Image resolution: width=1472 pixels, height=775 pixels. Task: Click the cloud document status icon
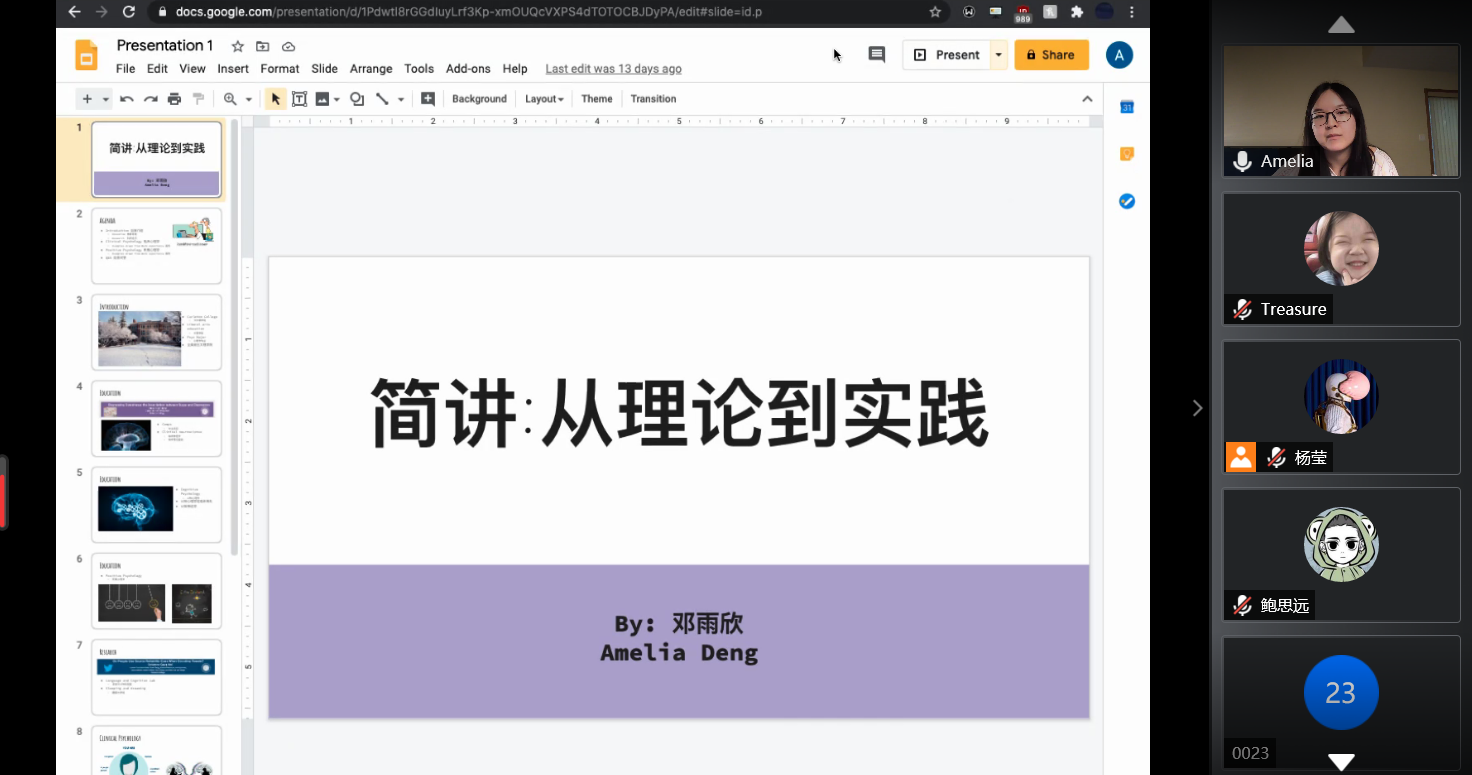pos(288,46)
